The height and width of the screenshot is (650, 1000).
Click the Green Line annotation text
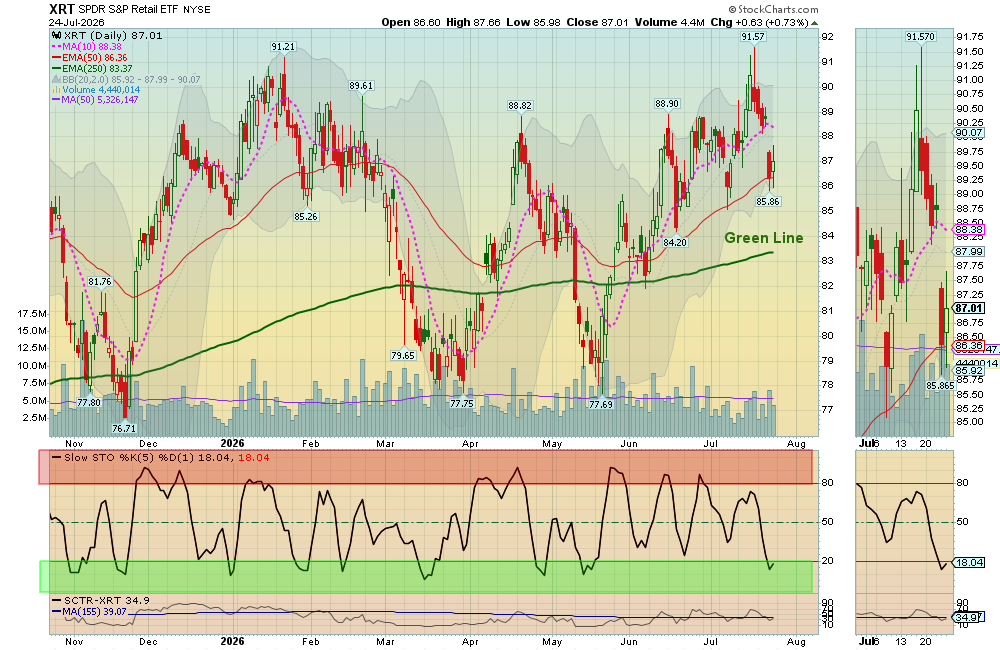(x=763, y=238)
